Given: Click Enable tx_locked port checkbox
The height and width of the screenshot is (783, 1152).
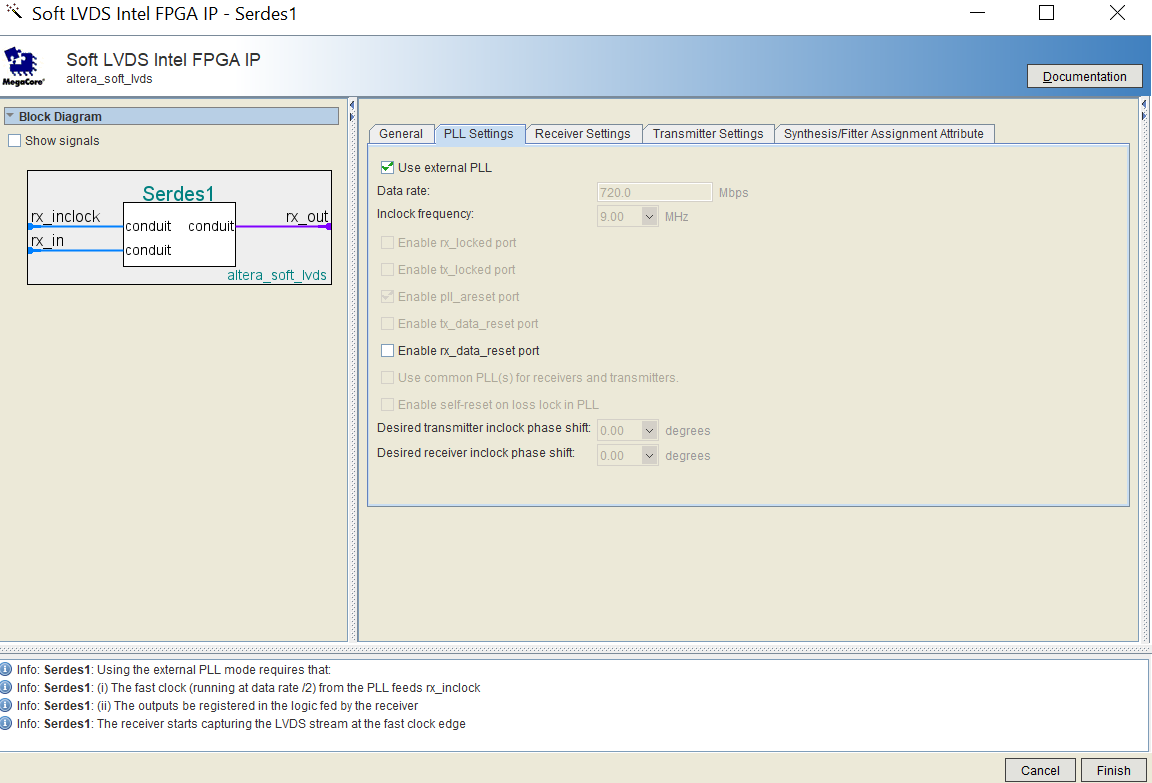Looking at the screenshot, I should tap(387, 270).
